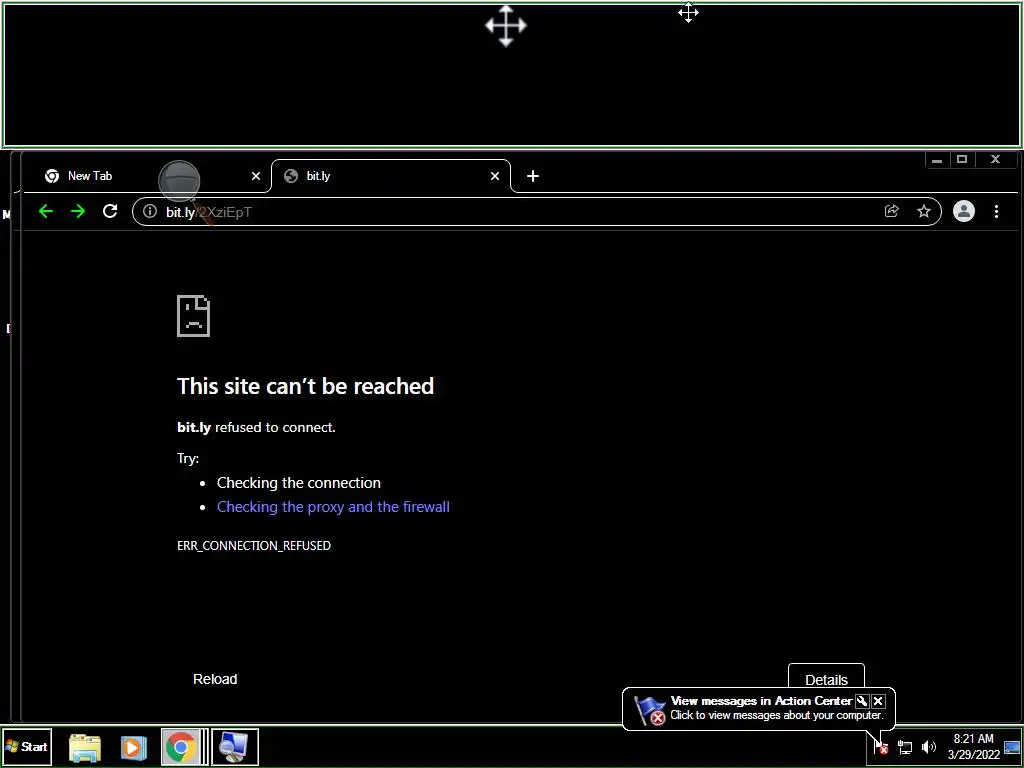Open Action Center flag tray icon
The width and height of the screenshot is (1024, 768).
(881, 746)
